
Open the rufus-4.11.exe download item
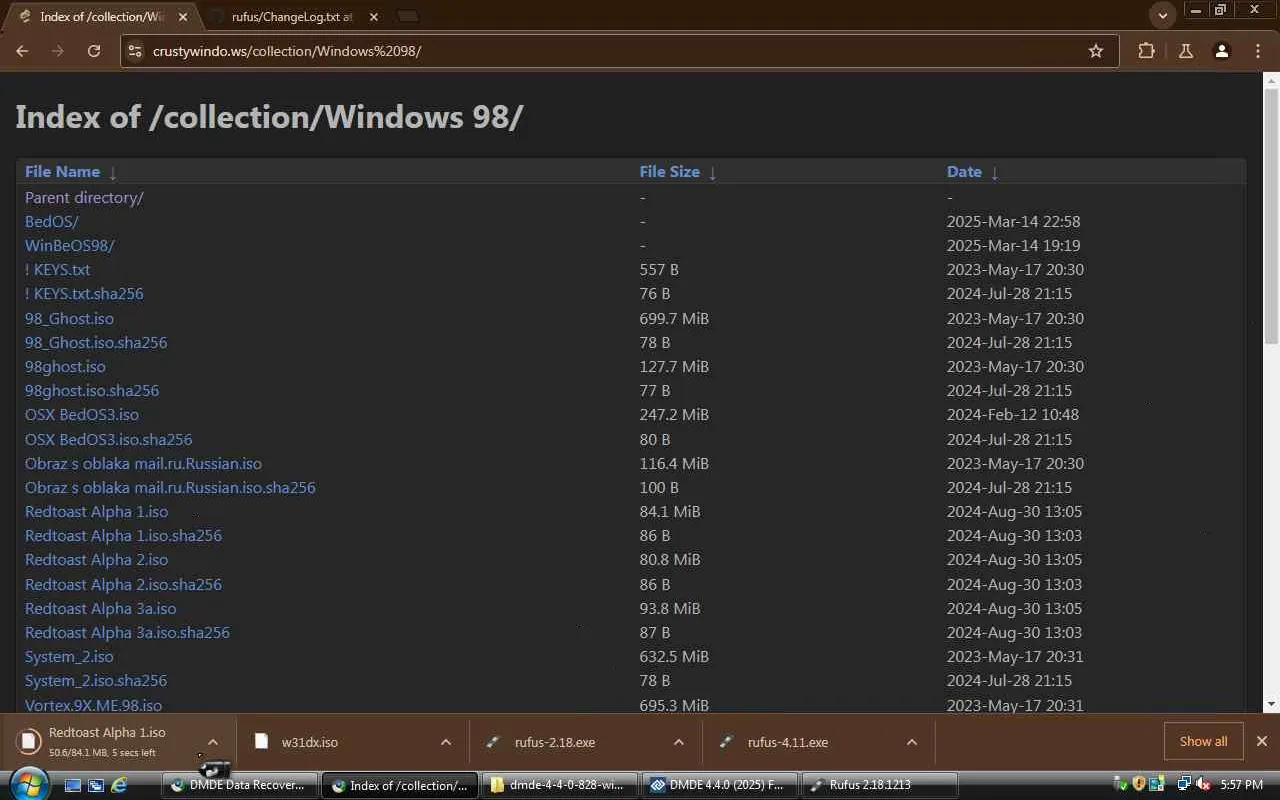point(787,742)
